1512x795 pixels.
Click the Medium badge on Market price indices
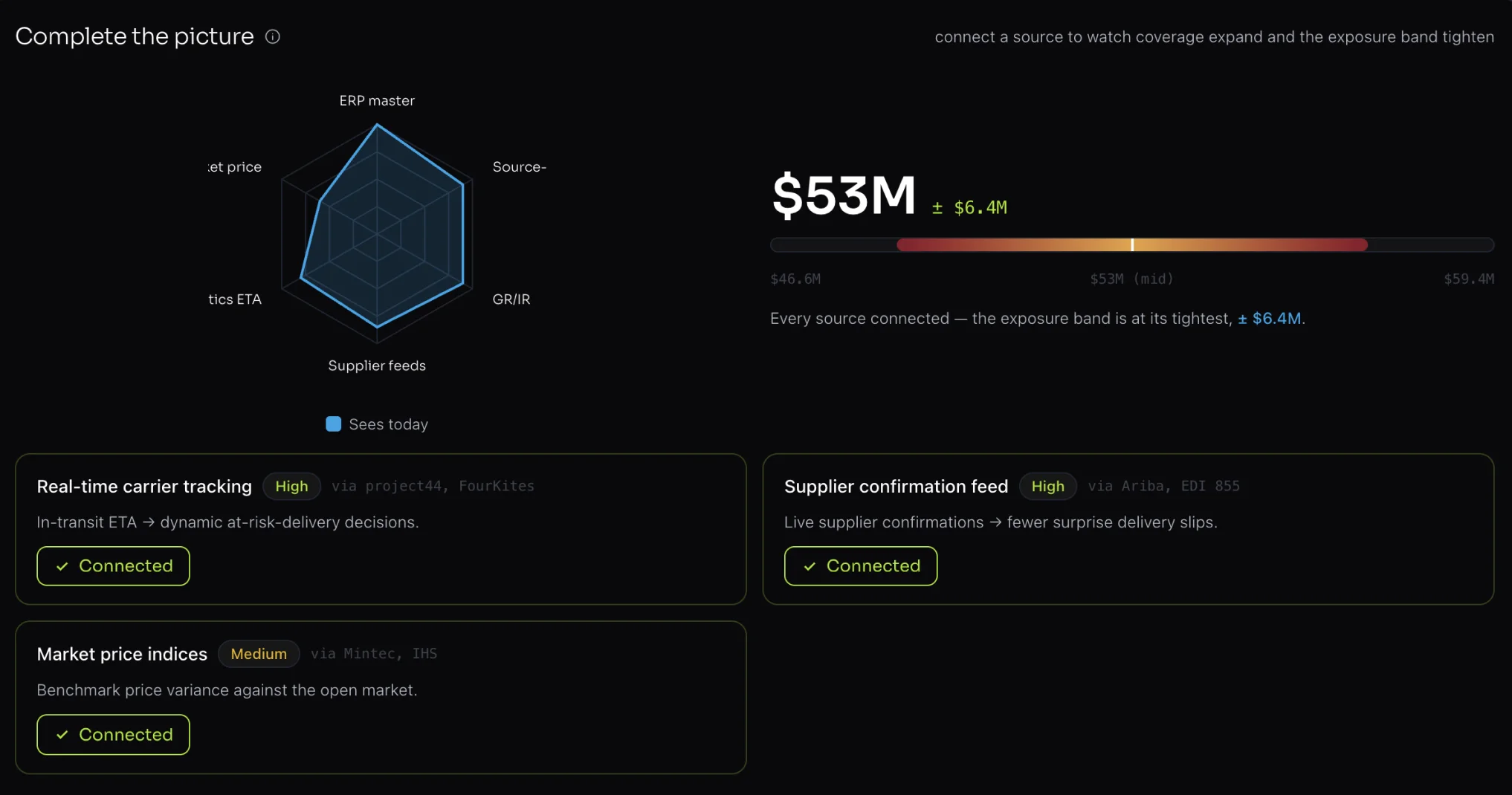click(x=259, y=654)
